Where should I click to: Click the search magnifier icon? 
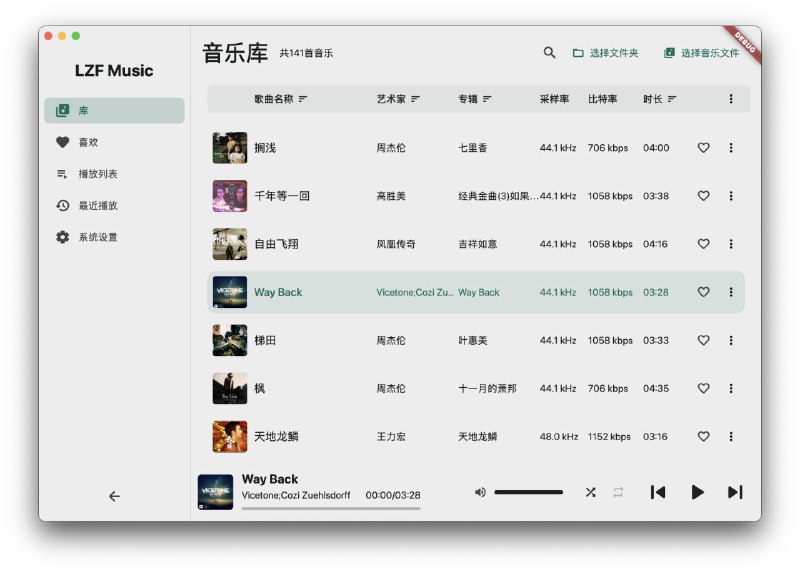click(x=549, y=53)
